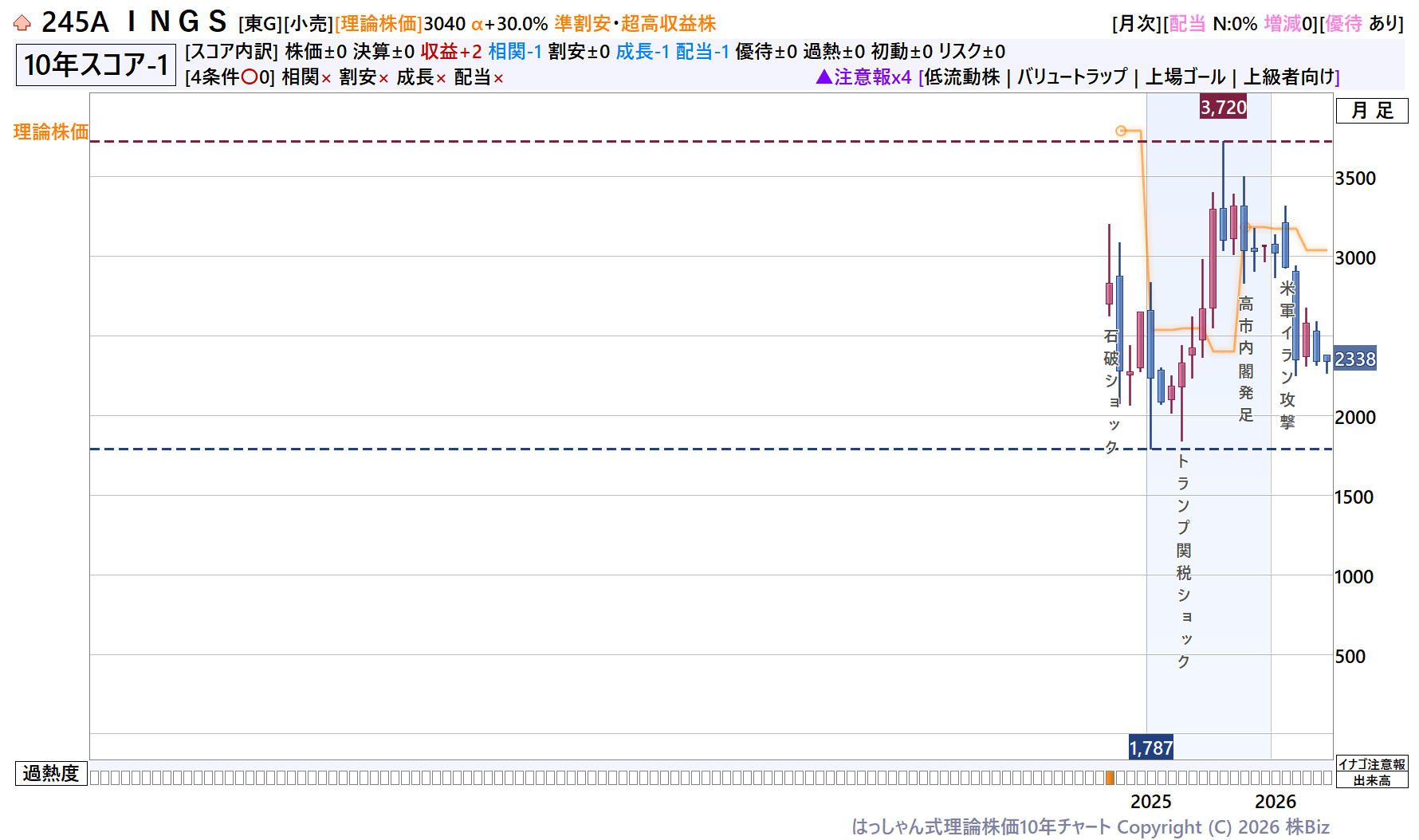Click the 上級者向け warning tag
This screenshot has height=840, width=1419.
pyautogui.click(x=1289, y=77)
